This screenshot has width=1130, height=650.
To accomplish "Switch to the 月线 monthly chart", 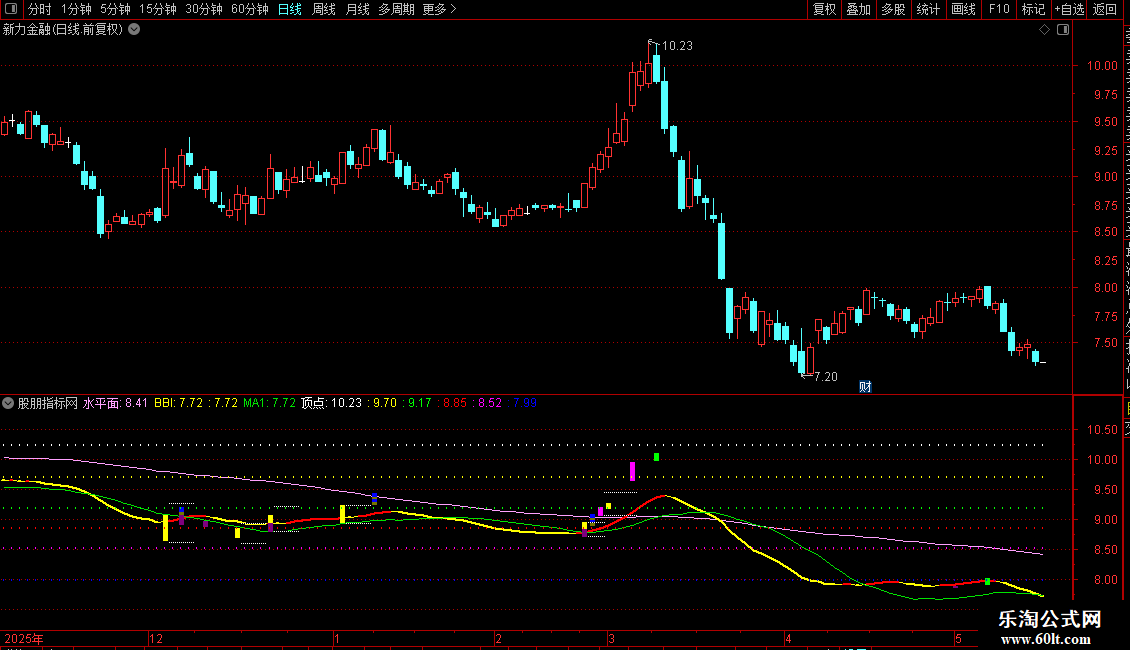I will (357, 9).
